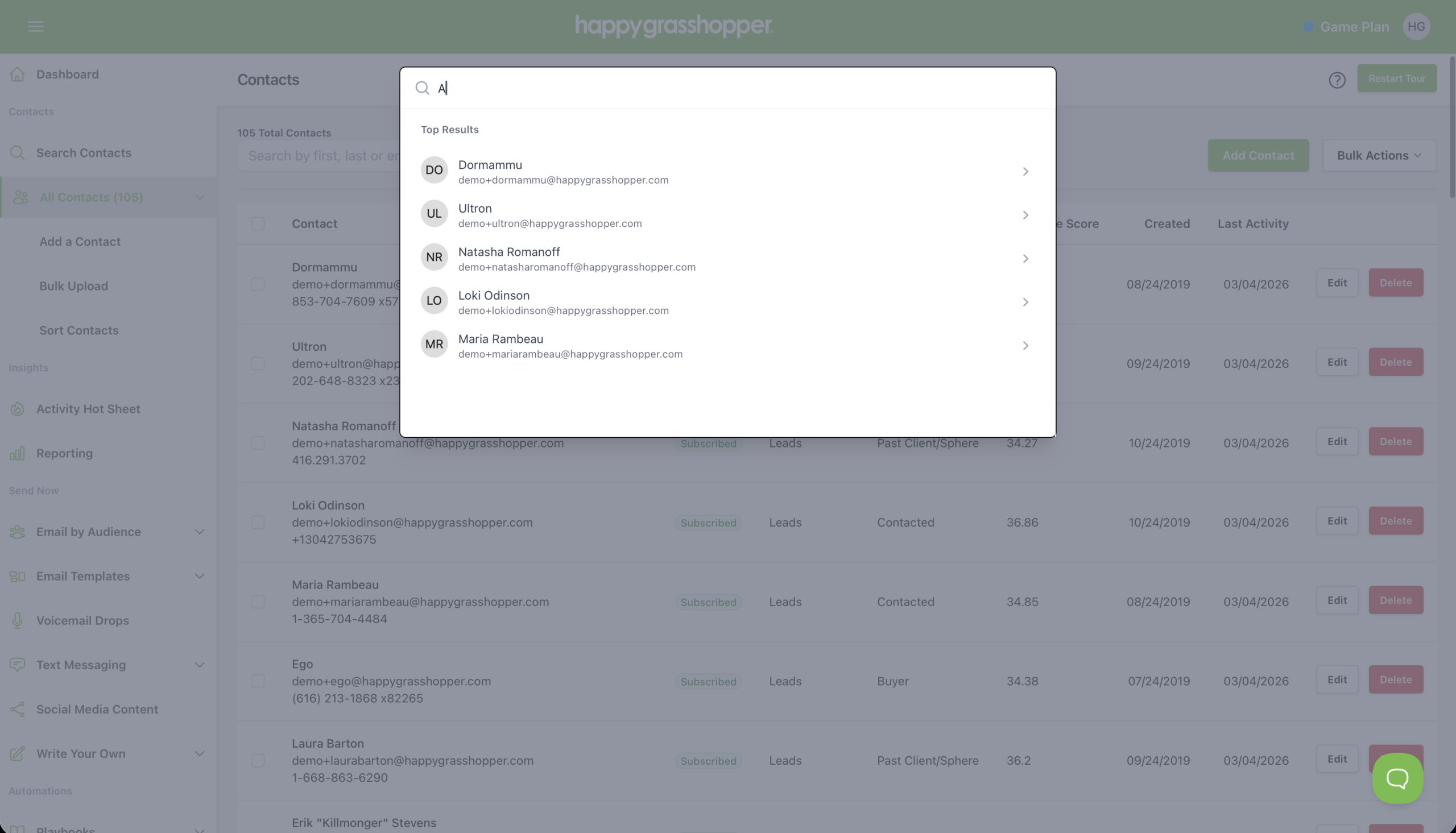Check the Maria Rambeau row checkbox
The width and height of the screenshot is (1456, 833).
pos(258,602)
